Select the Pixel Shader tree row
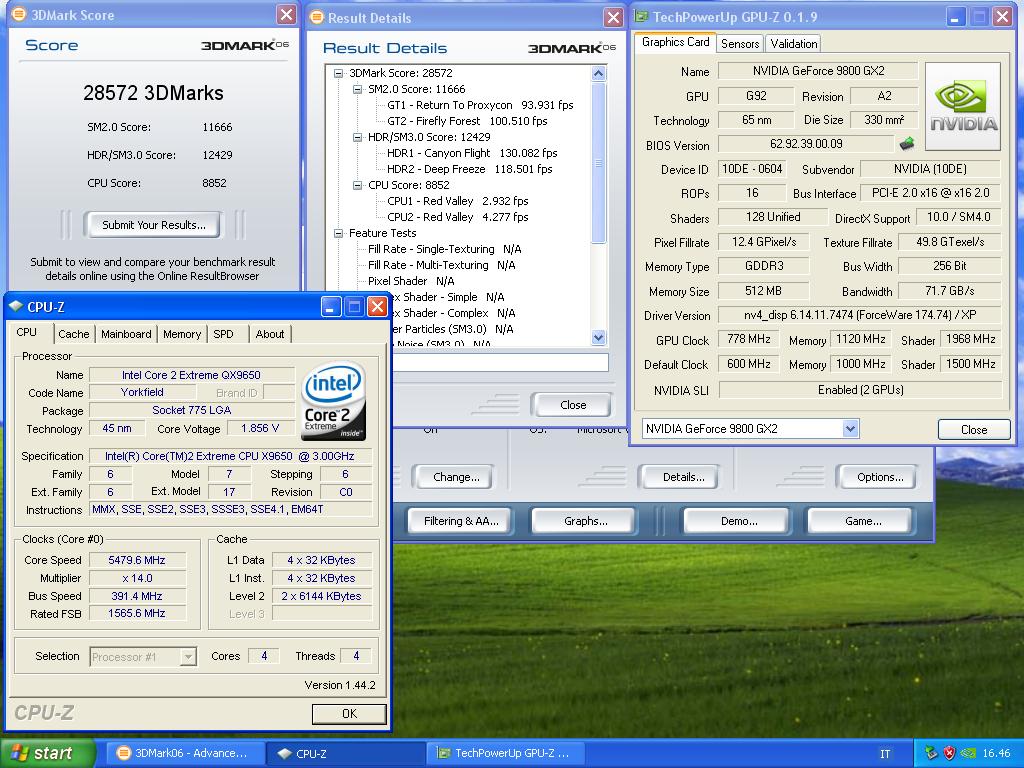Image resolution: width=1024 pixels, height=768 pixels. (x=411, y=281)
